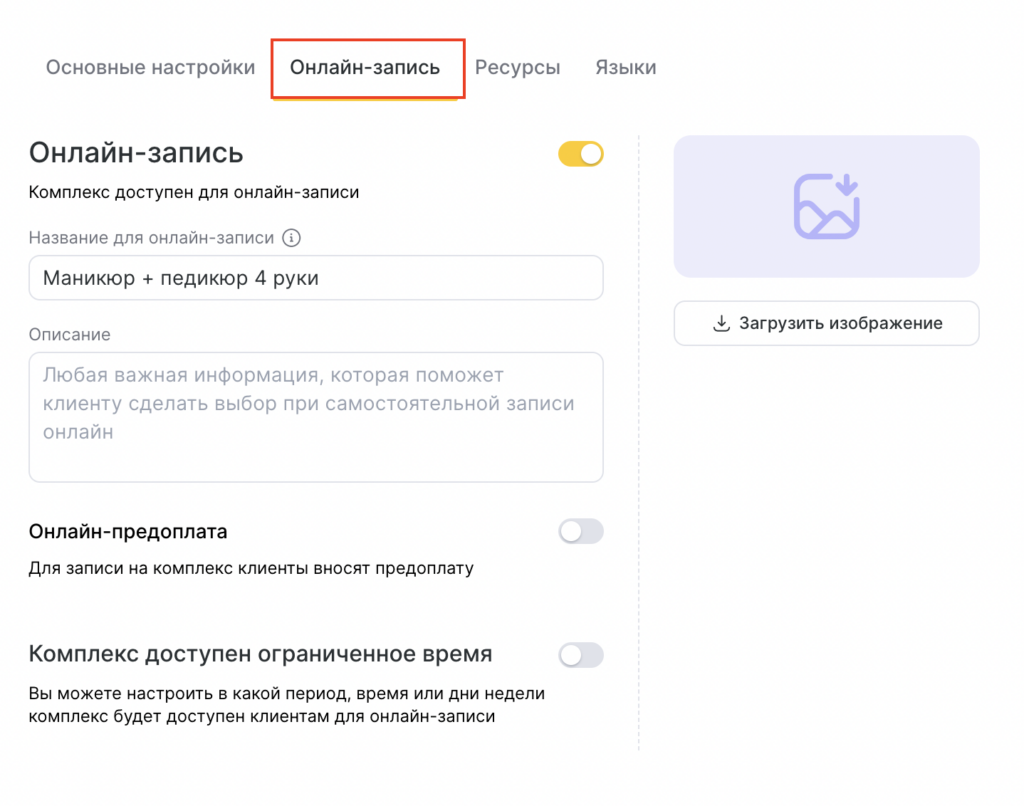Focus the field containing Маникюр + педикюр 4 руки
Viewport: 1024px width, 806px height.
pyautogui.click(x=315, y=278)
